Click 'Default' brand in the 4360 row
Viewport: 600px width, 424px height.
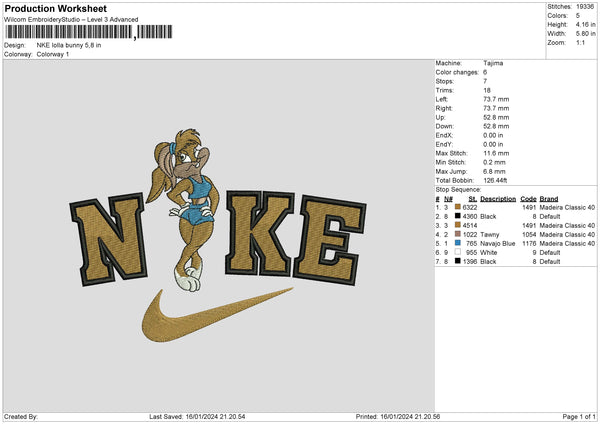[550, 217]
